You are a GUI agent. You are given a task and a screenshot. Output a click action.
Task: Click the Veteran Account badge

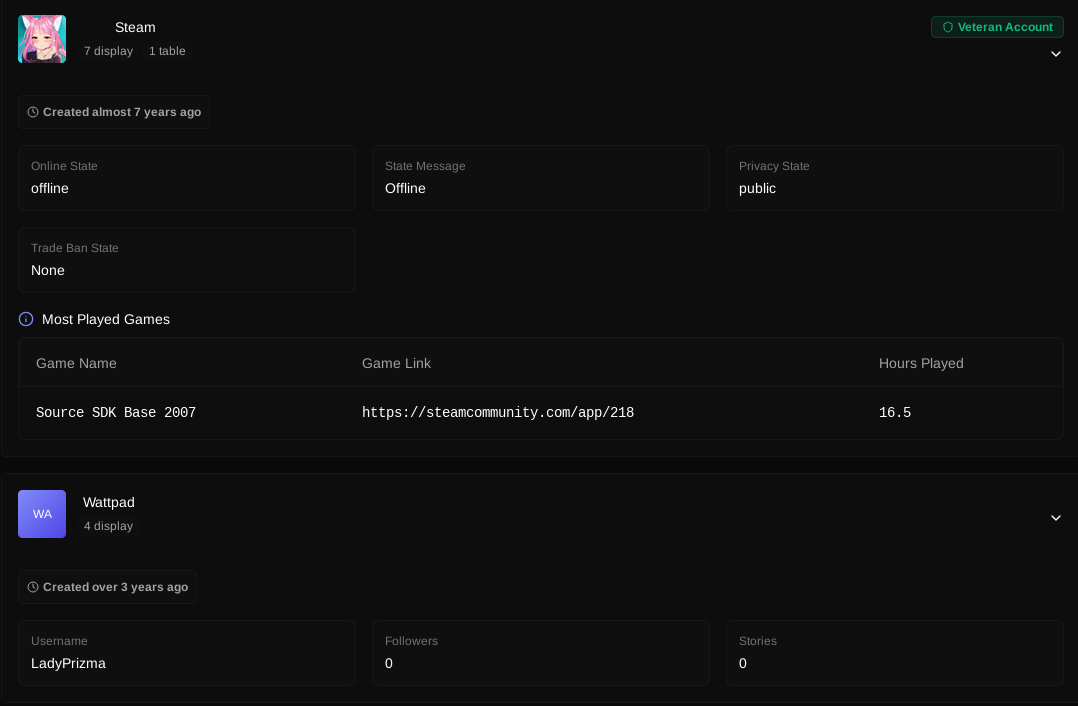tap(997, 27)
